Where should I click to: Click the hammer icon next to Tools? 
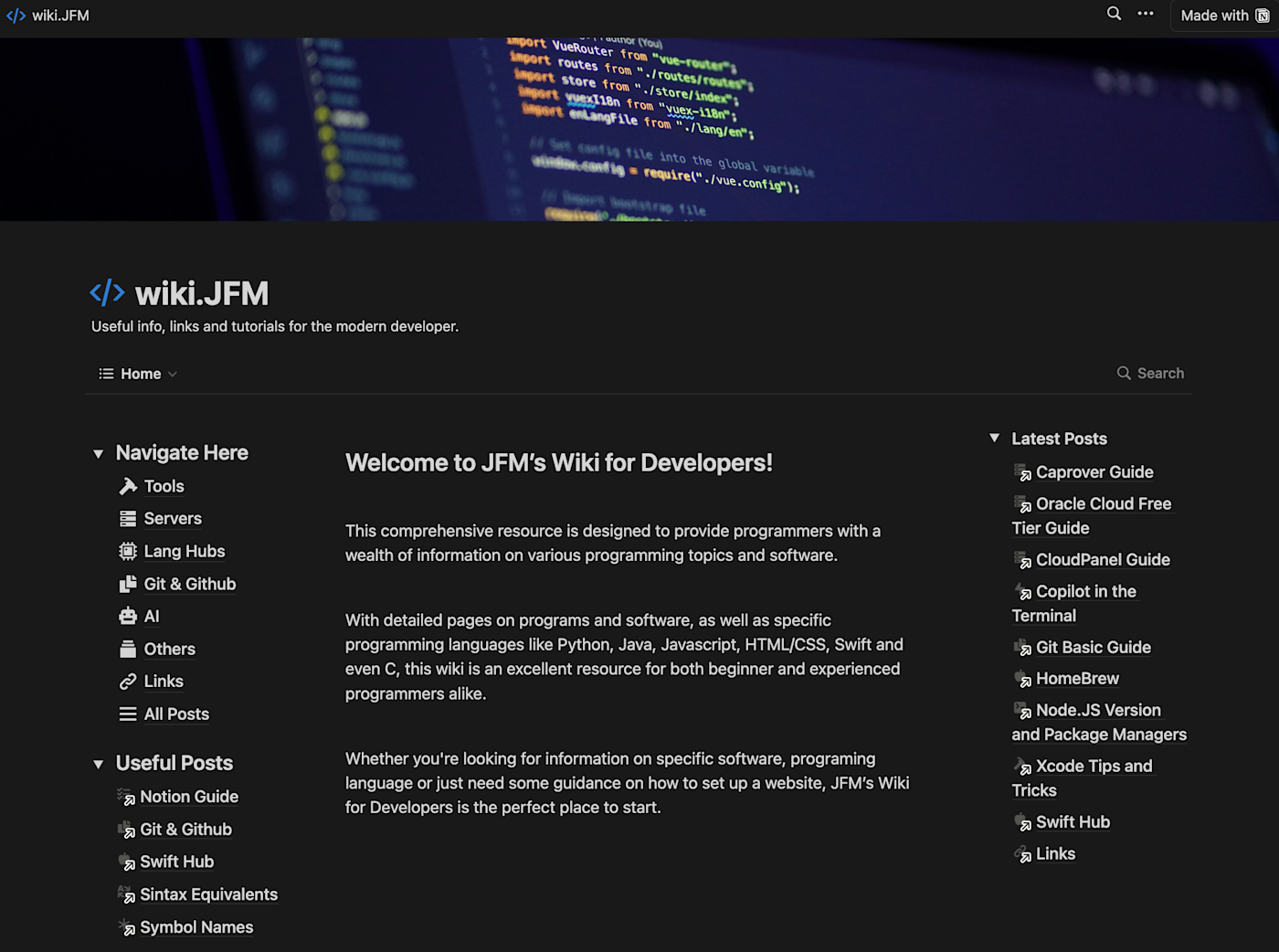click(x=128, y=486)
